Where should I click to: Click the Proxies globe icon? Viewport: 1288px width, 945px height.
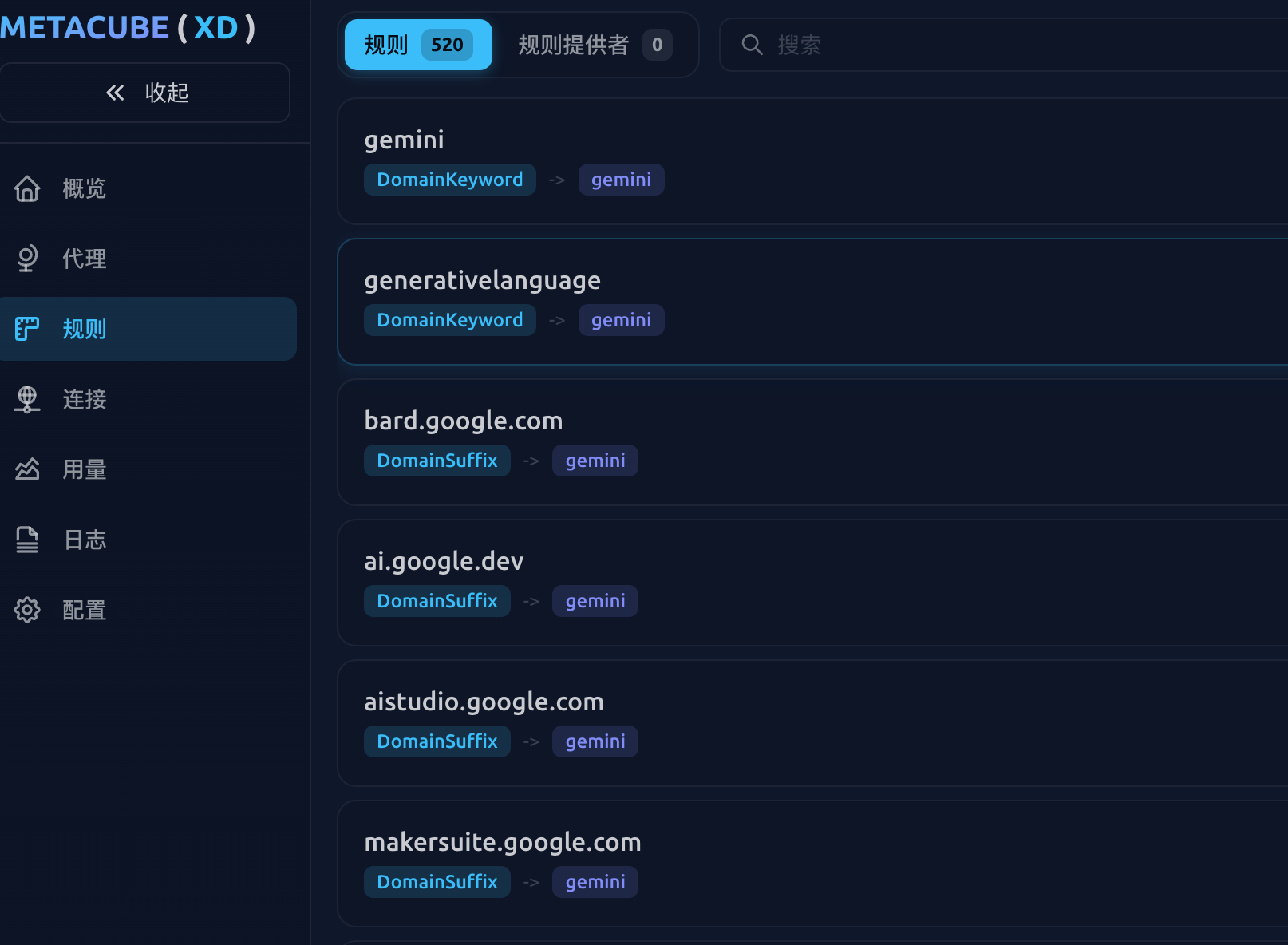coord(27,259)
